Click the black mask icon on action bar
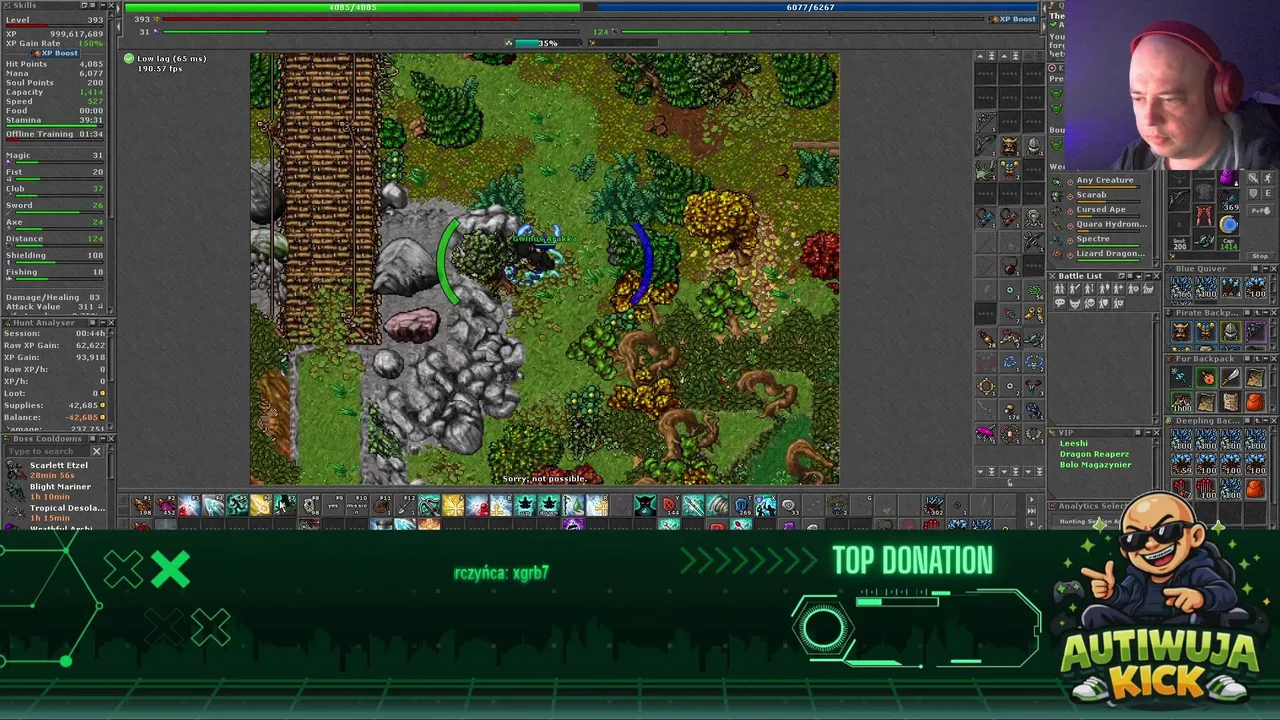The width and height of the screenshot is (1280, 720). click(x=645, y=505)
